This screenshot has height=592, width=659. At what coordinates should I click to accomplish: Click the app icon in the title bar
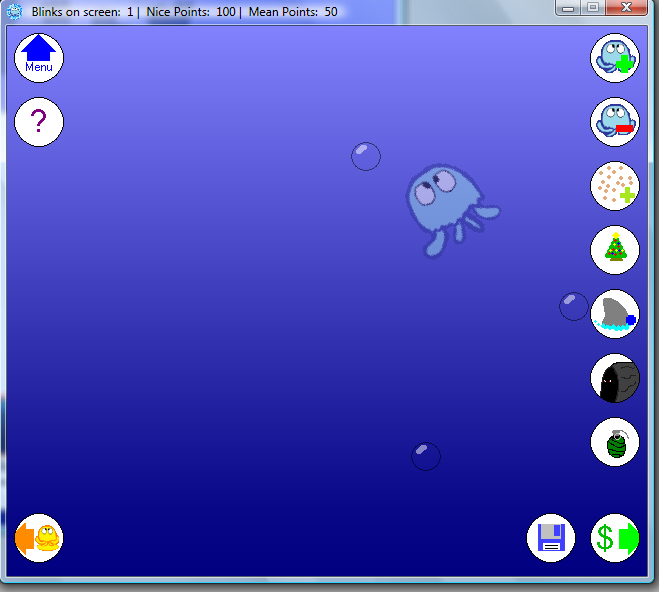coord(14,12)
